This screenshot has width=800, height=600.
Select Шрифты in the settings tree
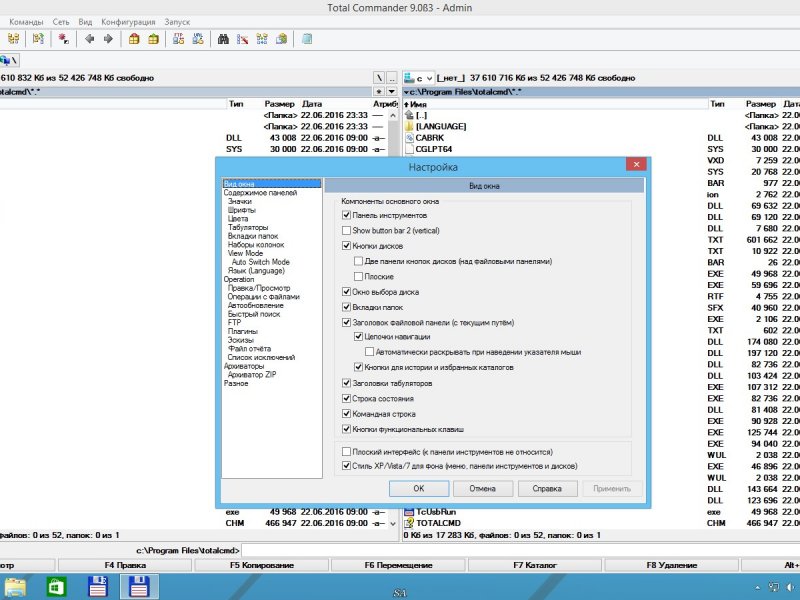click(x=242, y=210)
